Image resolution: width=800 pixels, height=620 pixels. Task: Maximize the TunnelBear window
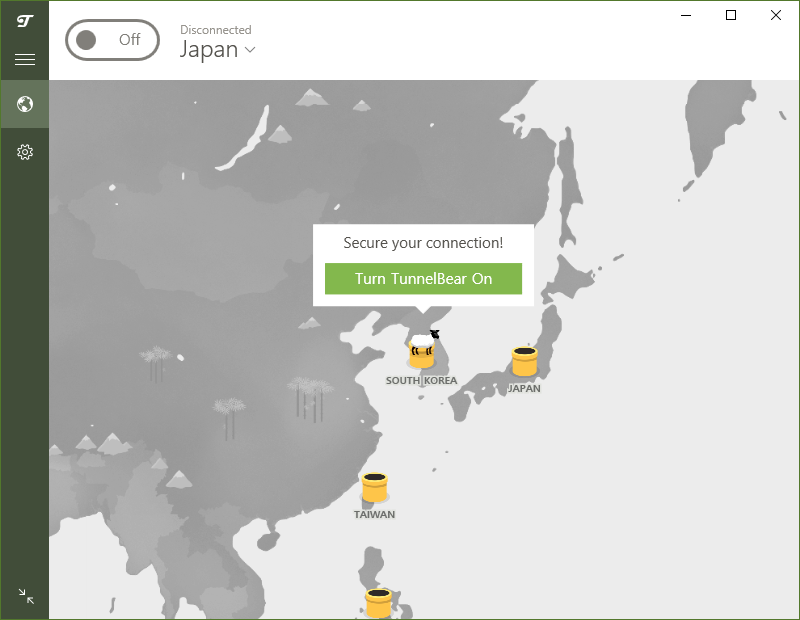click(731, 15)
